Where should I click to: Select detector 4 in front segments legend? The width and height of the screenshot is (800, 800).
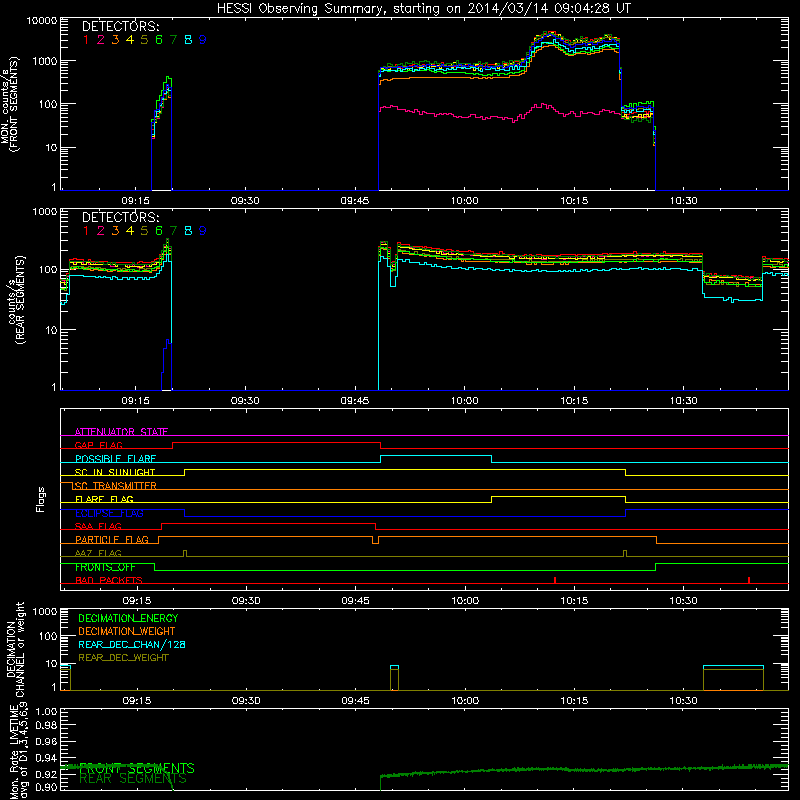tap(130, 40)
